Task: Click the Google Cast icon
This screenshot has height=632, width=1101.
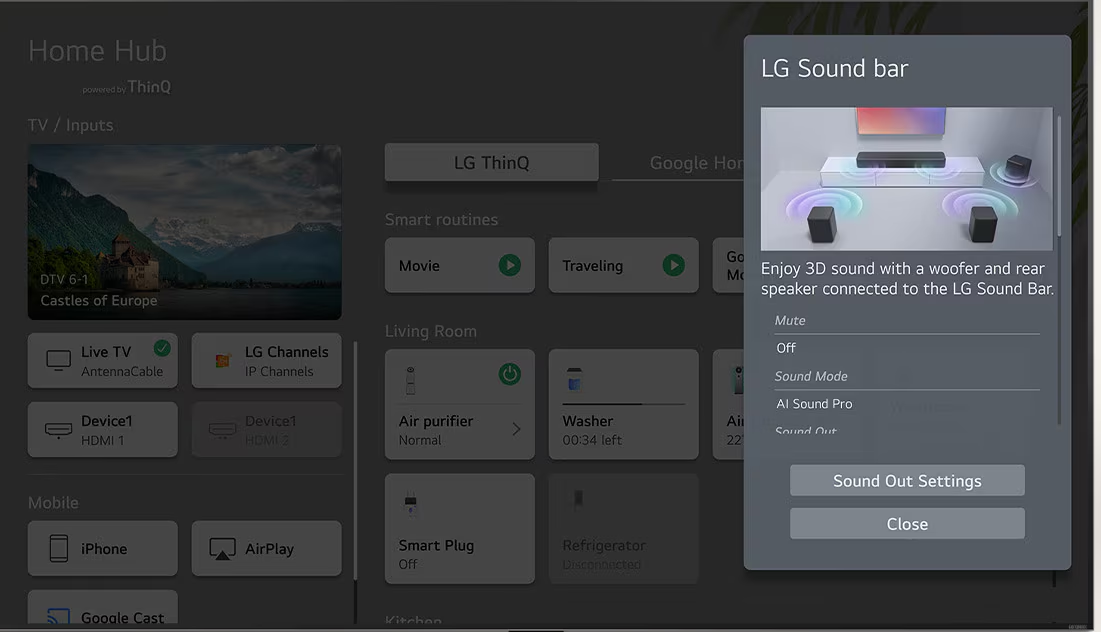Action: coord(59,616)
